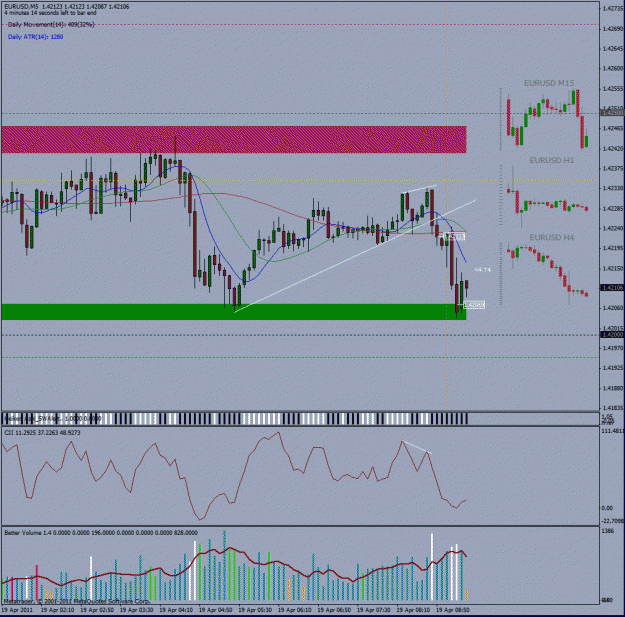This screenshot has width=625, height=617.
Task: Click the Daily Movement(14) label
Action: click(51, 25)
